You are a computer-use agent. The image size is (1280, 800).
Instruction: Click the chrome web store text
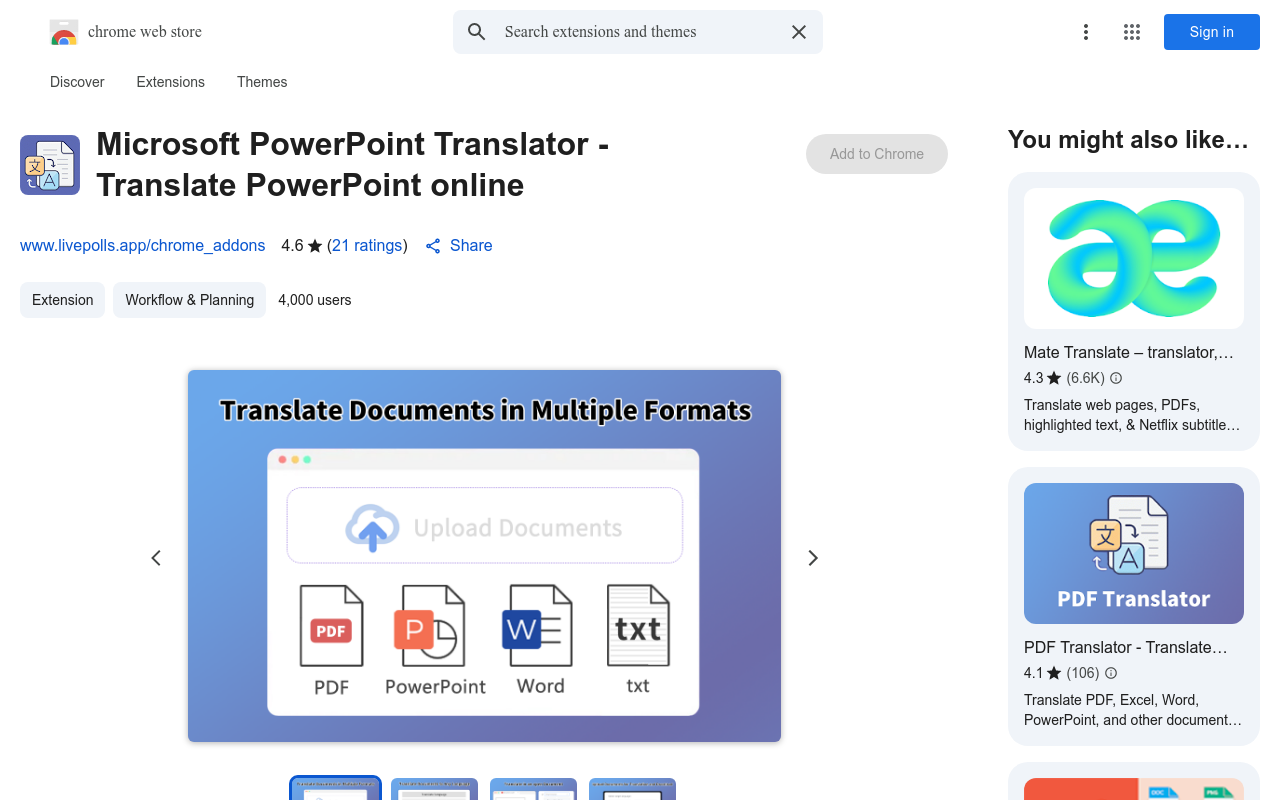[x=145, y=32]
